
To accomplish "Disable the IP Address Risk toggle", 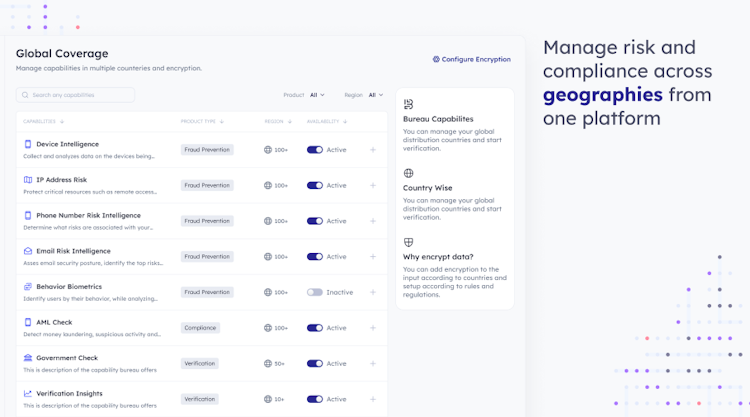I will (x=315, y=186).
